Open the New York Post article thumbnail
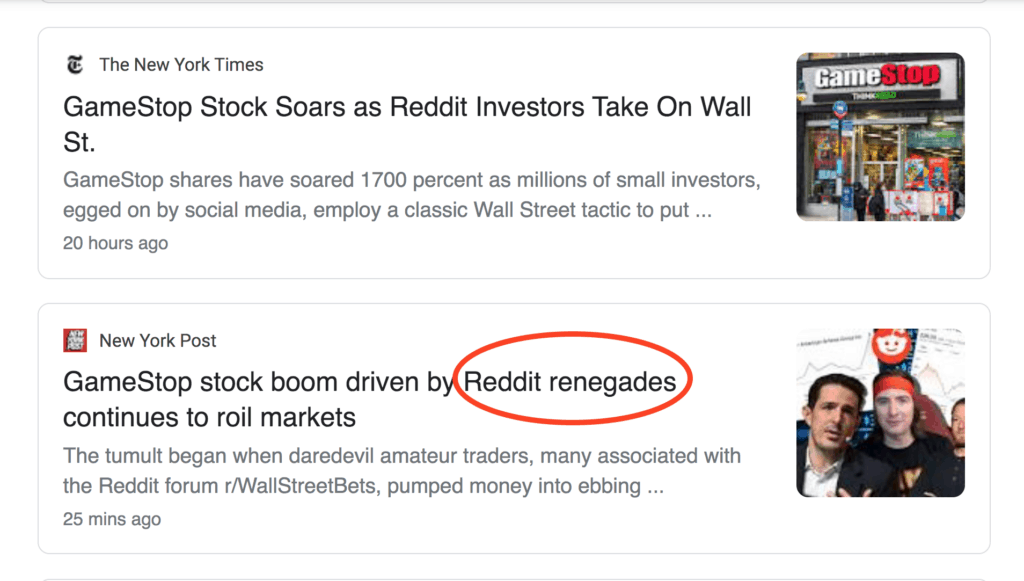 880,412
